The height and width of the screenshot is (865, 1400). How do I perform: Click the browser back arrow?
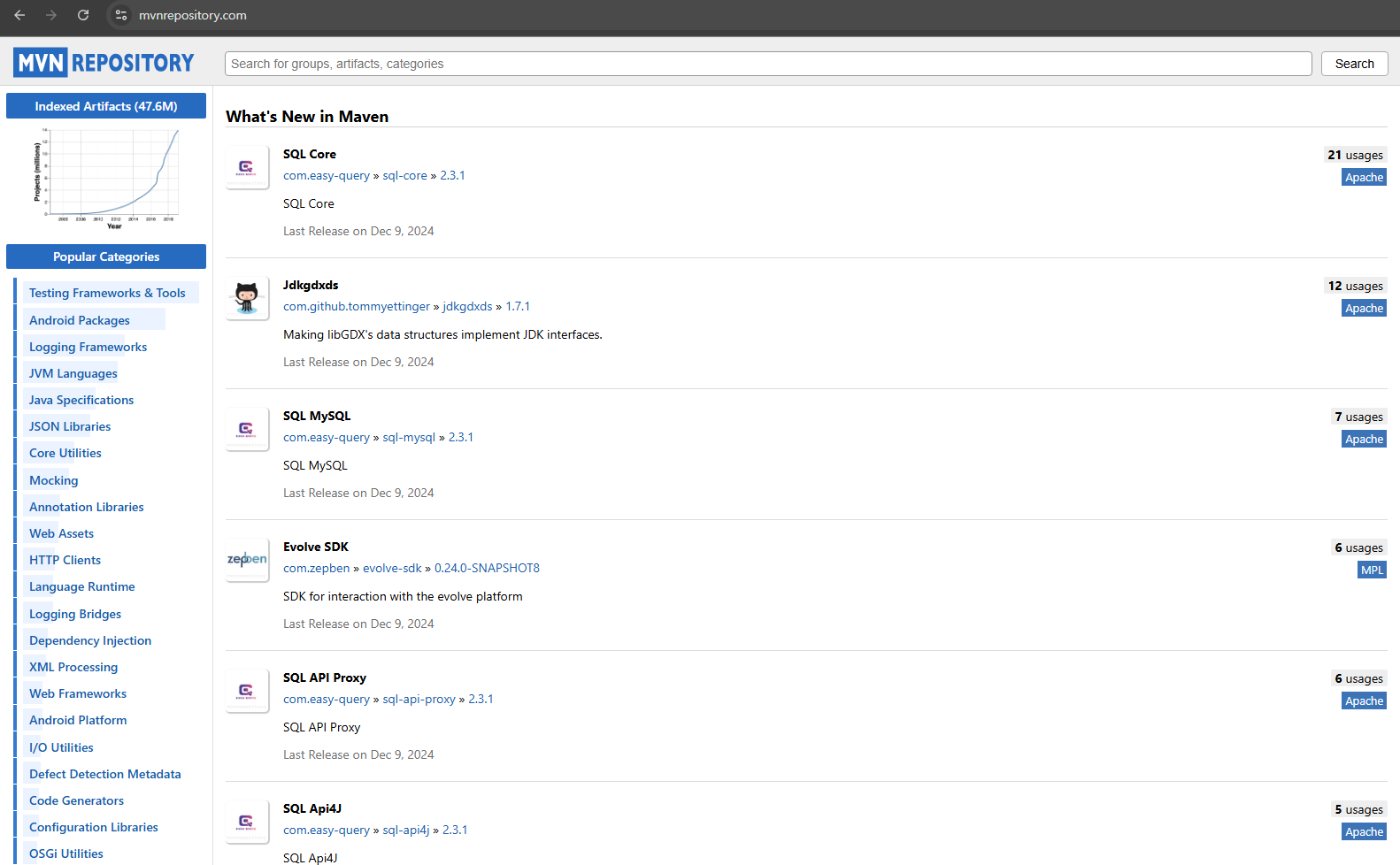point(19,15)
